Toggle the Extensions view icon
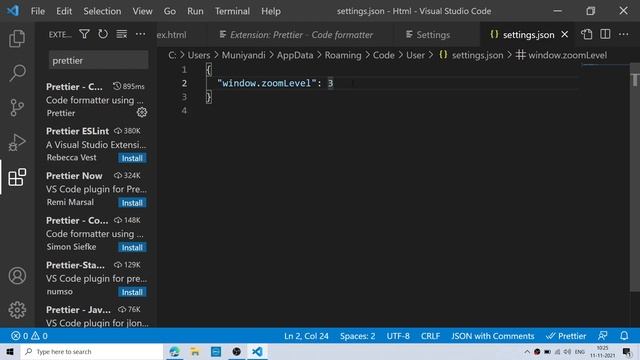 coord(17,177)
